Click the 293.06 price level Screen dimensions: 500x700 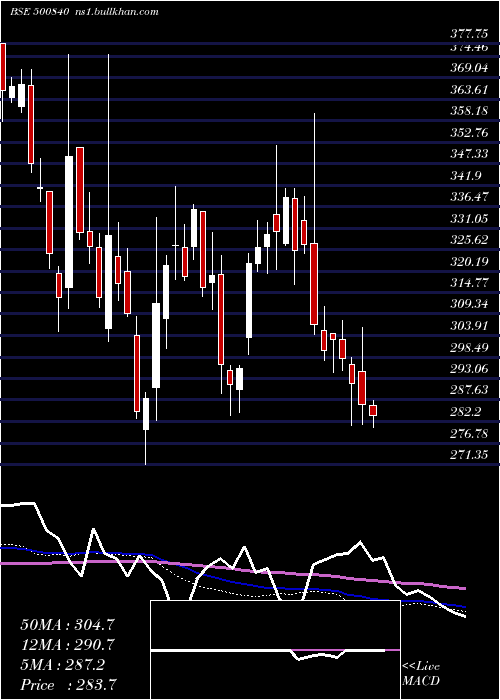click(468, 369)
